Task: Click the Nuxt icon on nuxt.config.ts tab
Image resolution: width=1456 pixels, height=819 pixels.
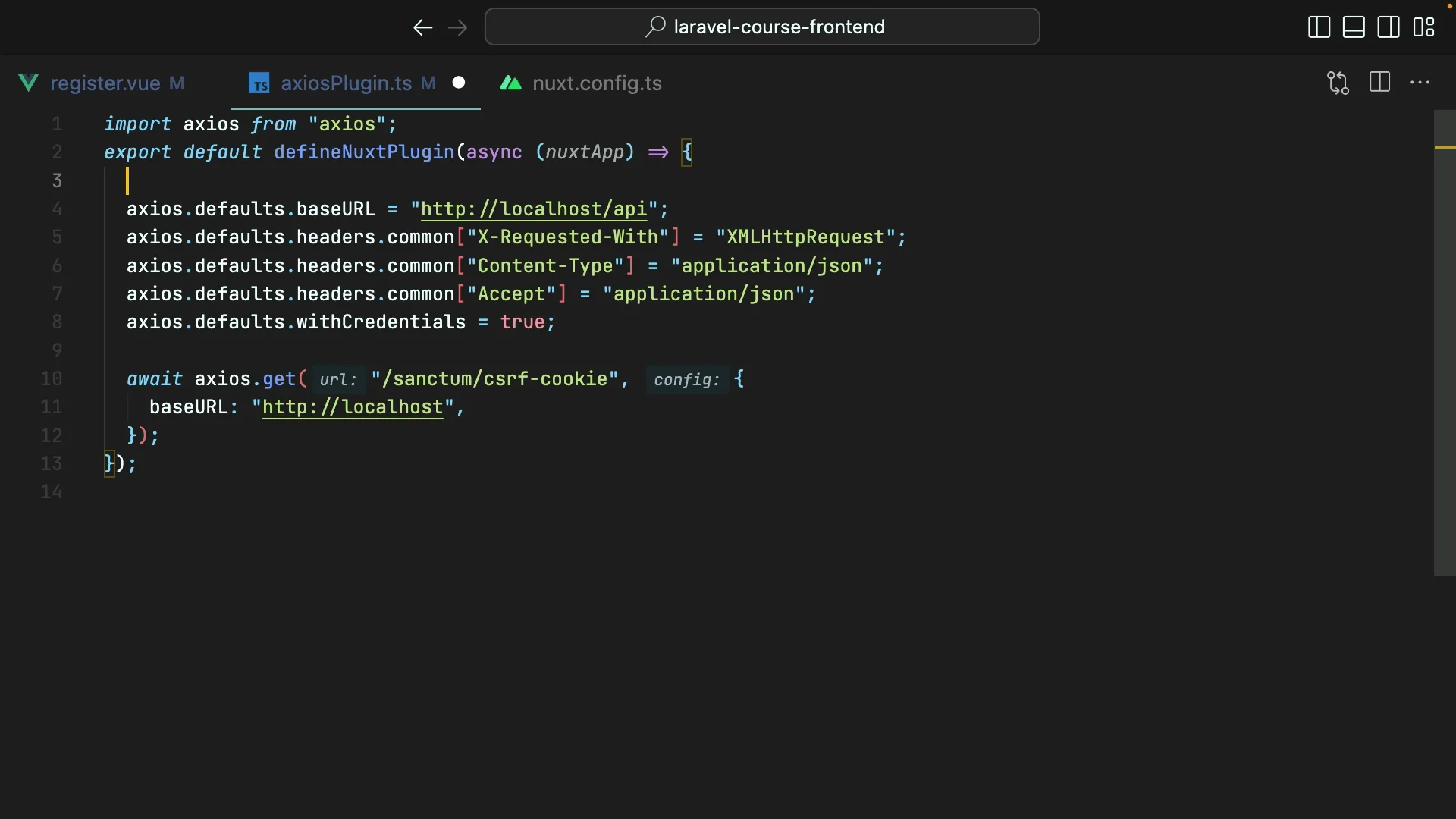Action: coord(510,83)
